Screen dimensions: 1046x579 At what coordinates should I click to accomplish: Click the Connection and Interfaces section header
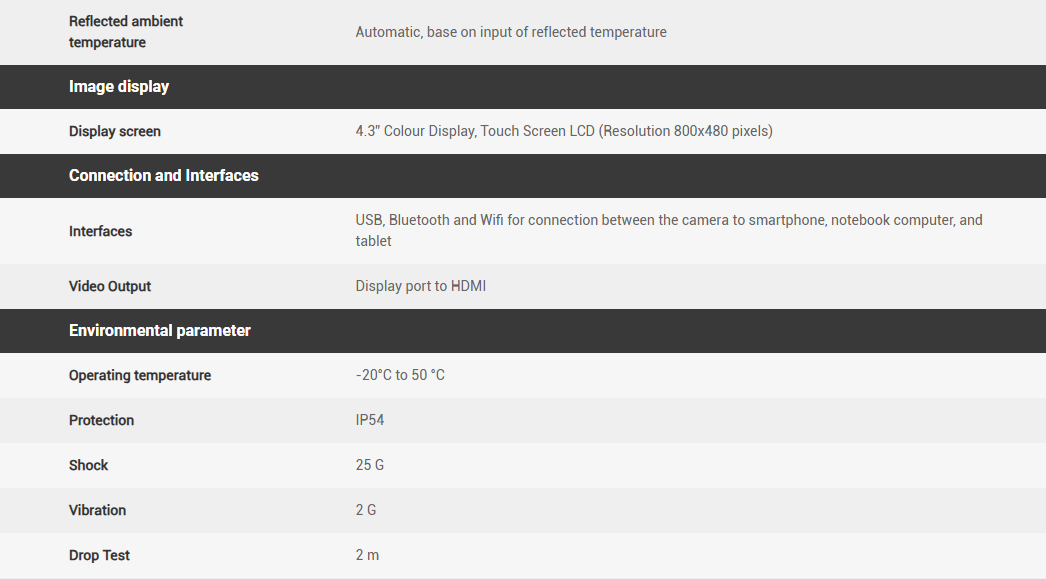[x=164, y=175]
